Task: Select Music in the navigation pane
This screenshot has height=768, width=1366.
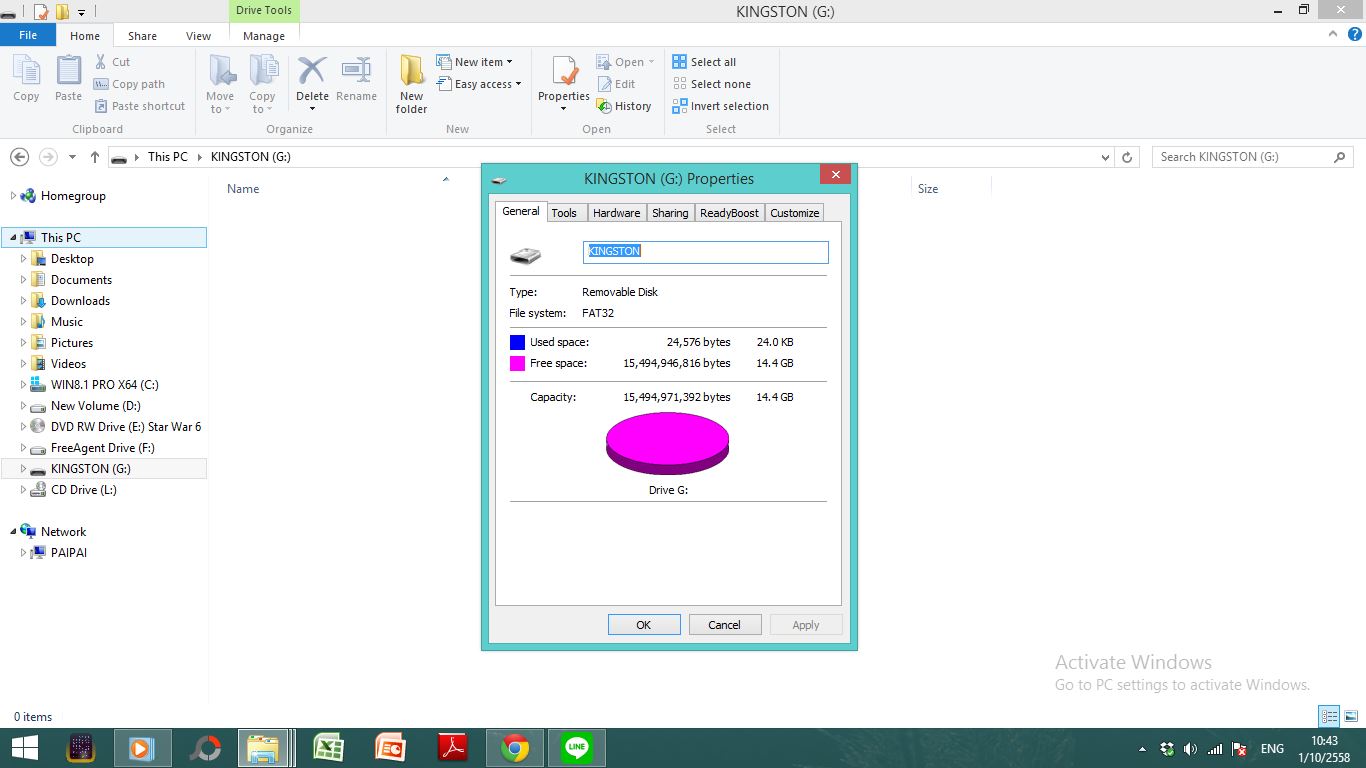Action: pos(67,322)
